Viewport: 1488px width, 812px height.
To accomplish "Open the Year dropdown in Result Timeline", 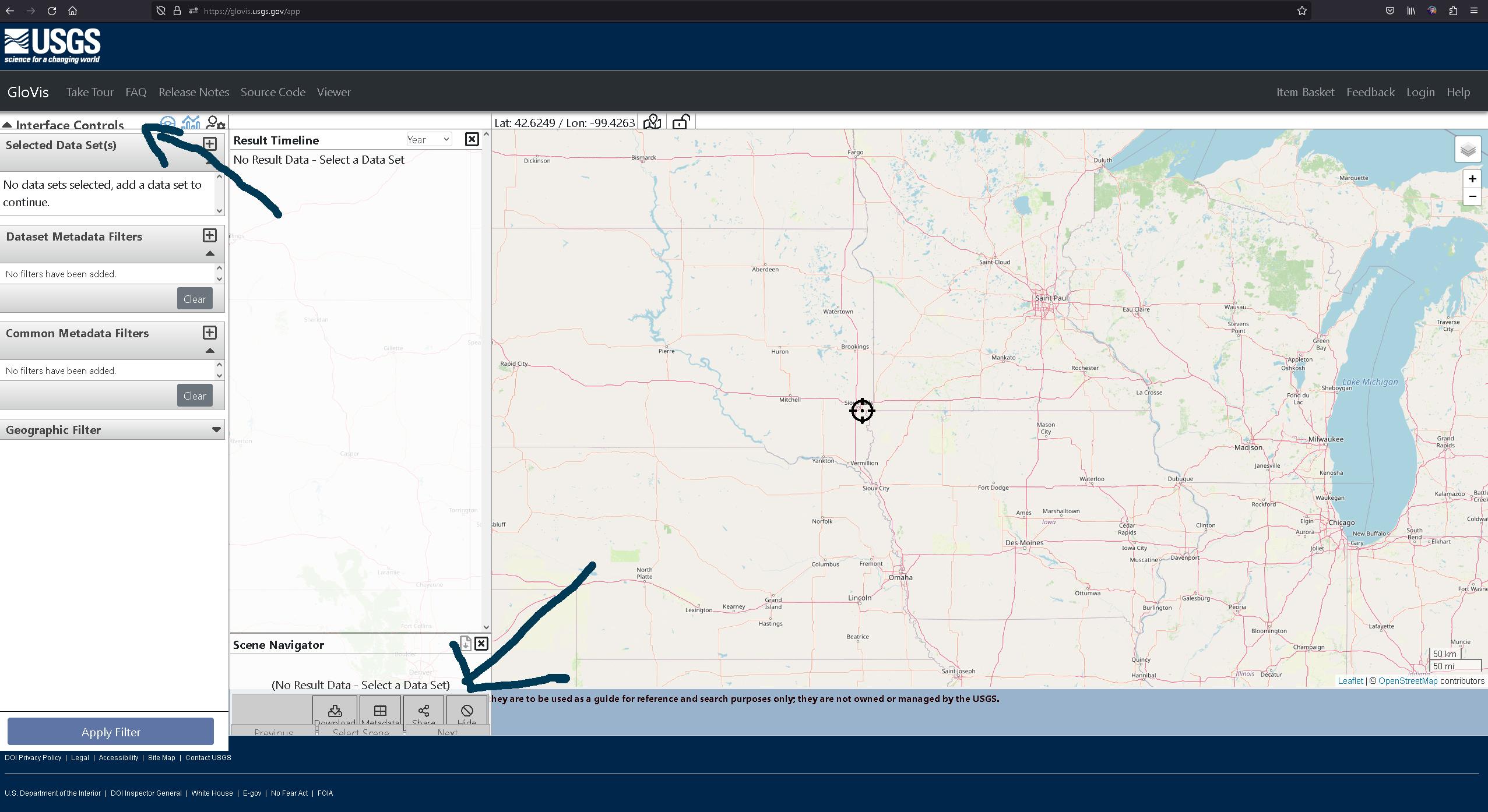I will [x=428, y=139].
